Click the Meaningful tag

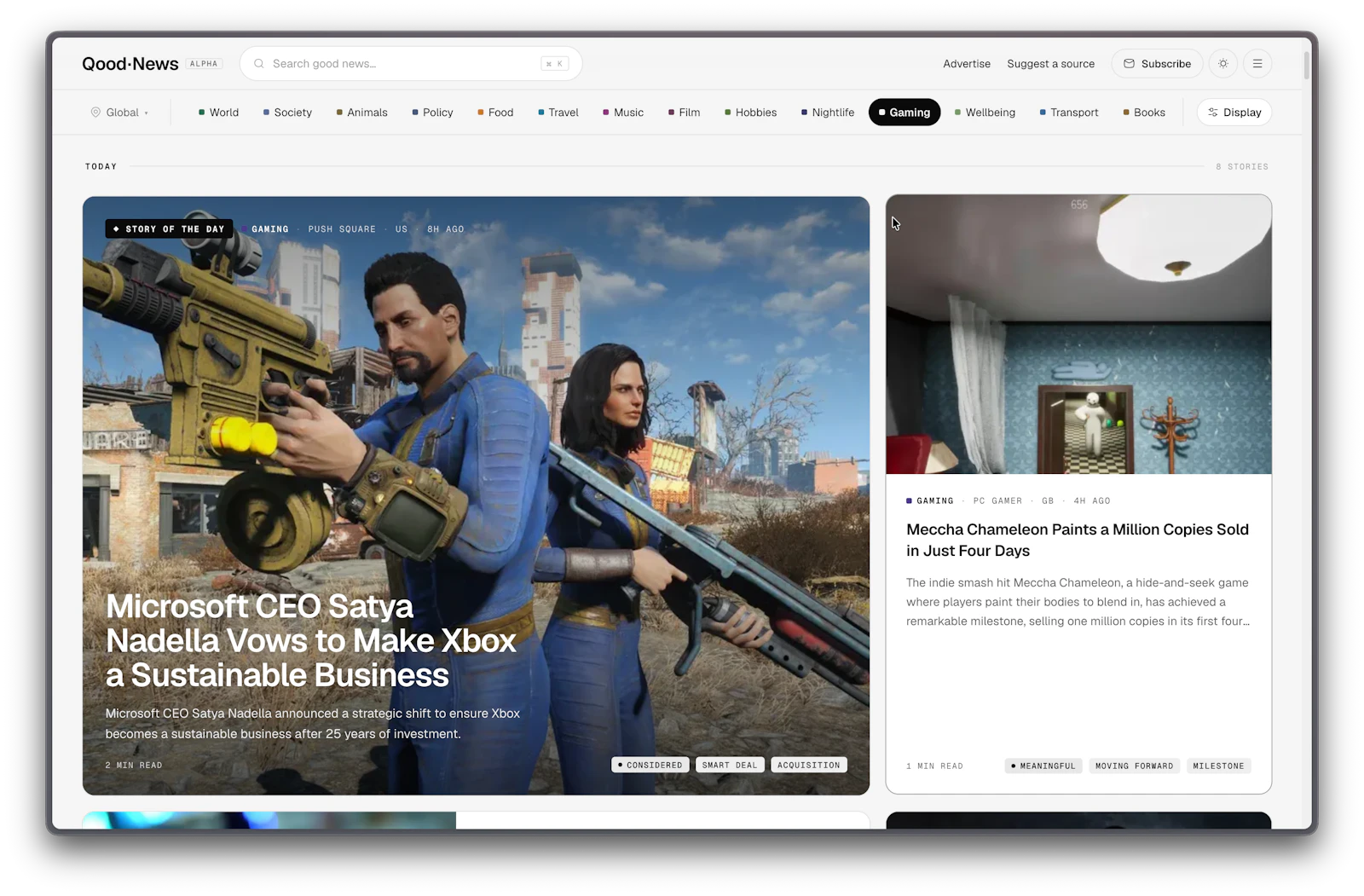coord(1043,766)
